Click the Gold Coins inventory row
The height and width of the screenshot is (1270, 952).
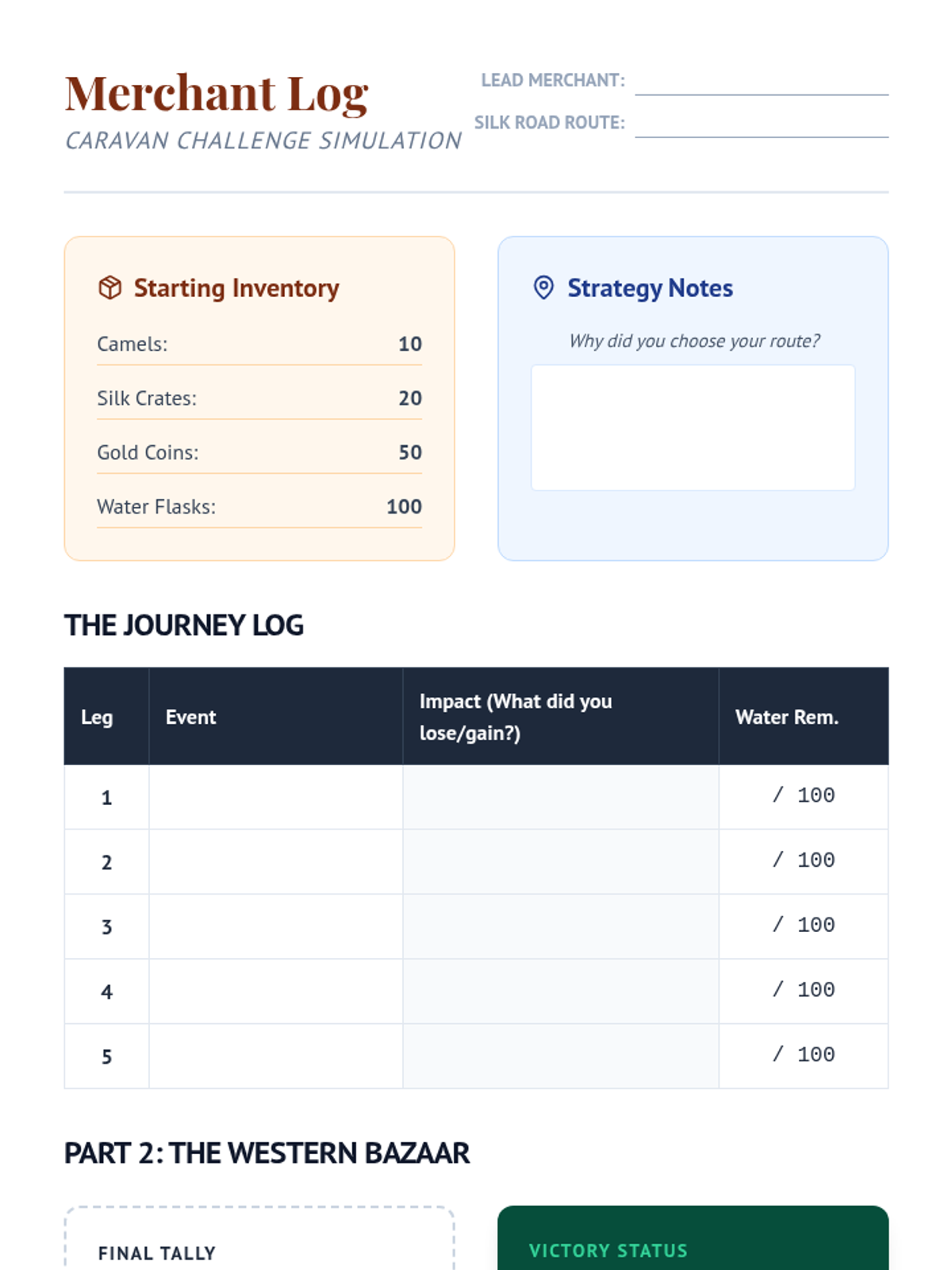tap(259, 452)
